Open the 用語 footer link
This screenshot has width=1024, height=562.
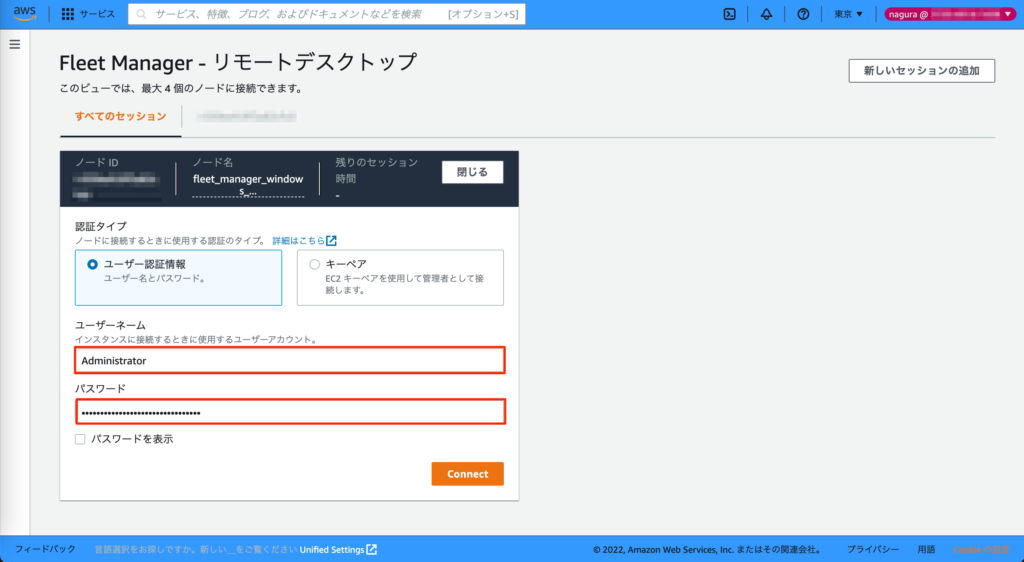926,550
